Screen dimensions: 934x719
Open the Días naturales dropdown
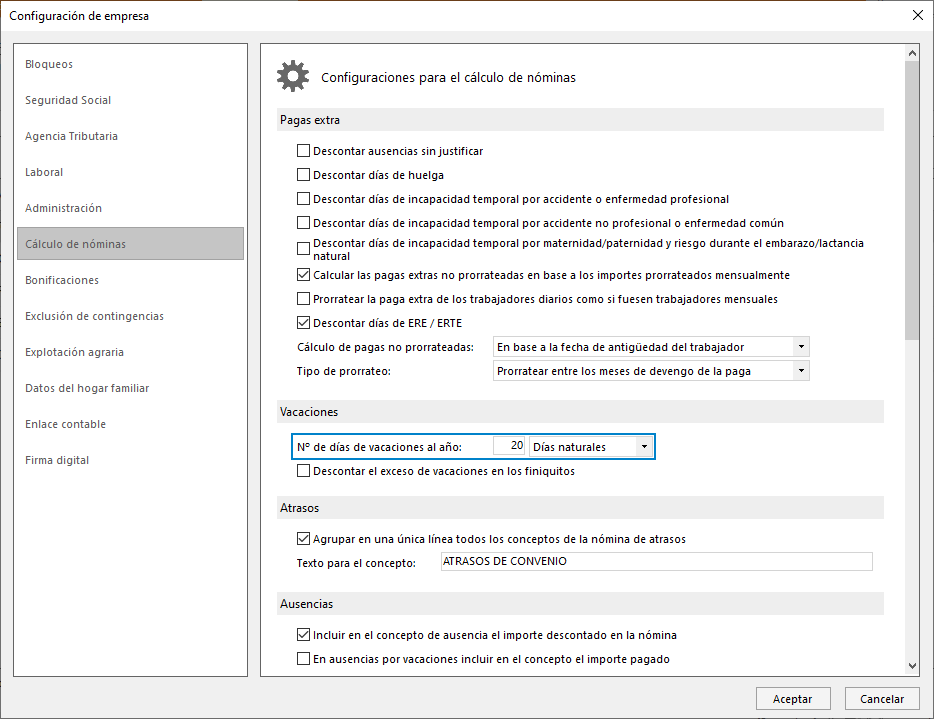pos(644,446)
